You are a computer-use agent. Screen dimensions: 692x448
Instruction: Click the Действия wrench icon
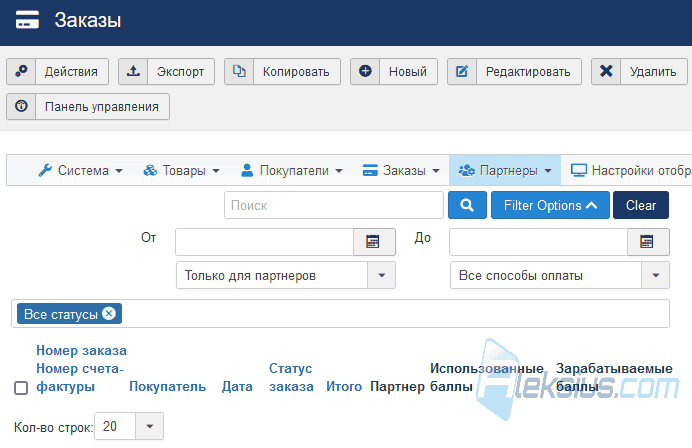click(21, 71)
